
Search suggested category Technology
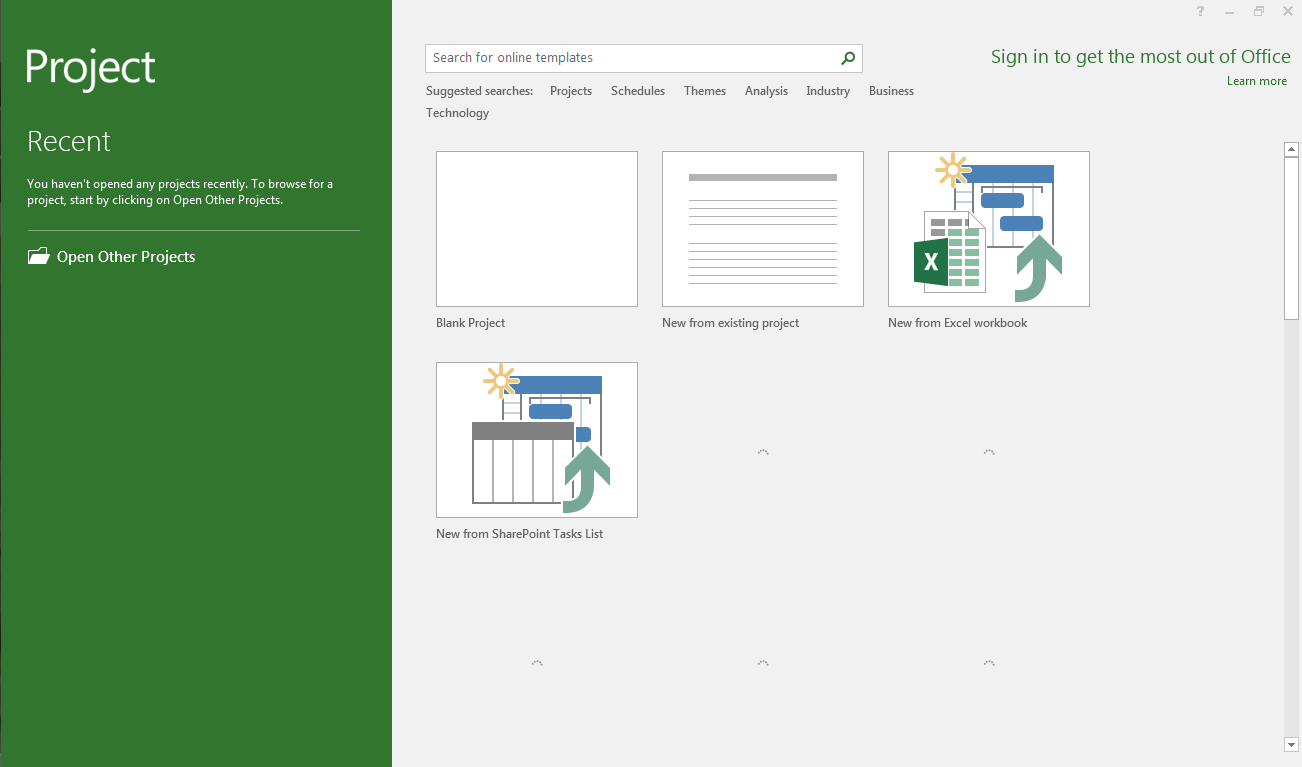tap(458, 113)
